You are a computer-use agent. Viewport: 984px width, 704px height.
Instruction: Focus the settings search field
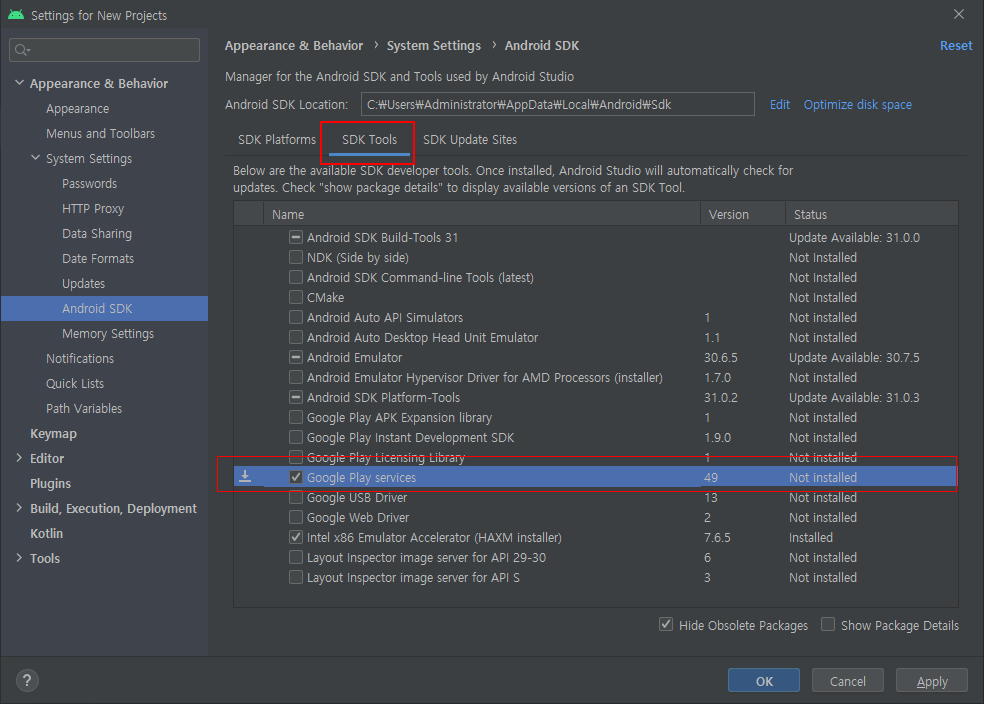coord(105,50)
